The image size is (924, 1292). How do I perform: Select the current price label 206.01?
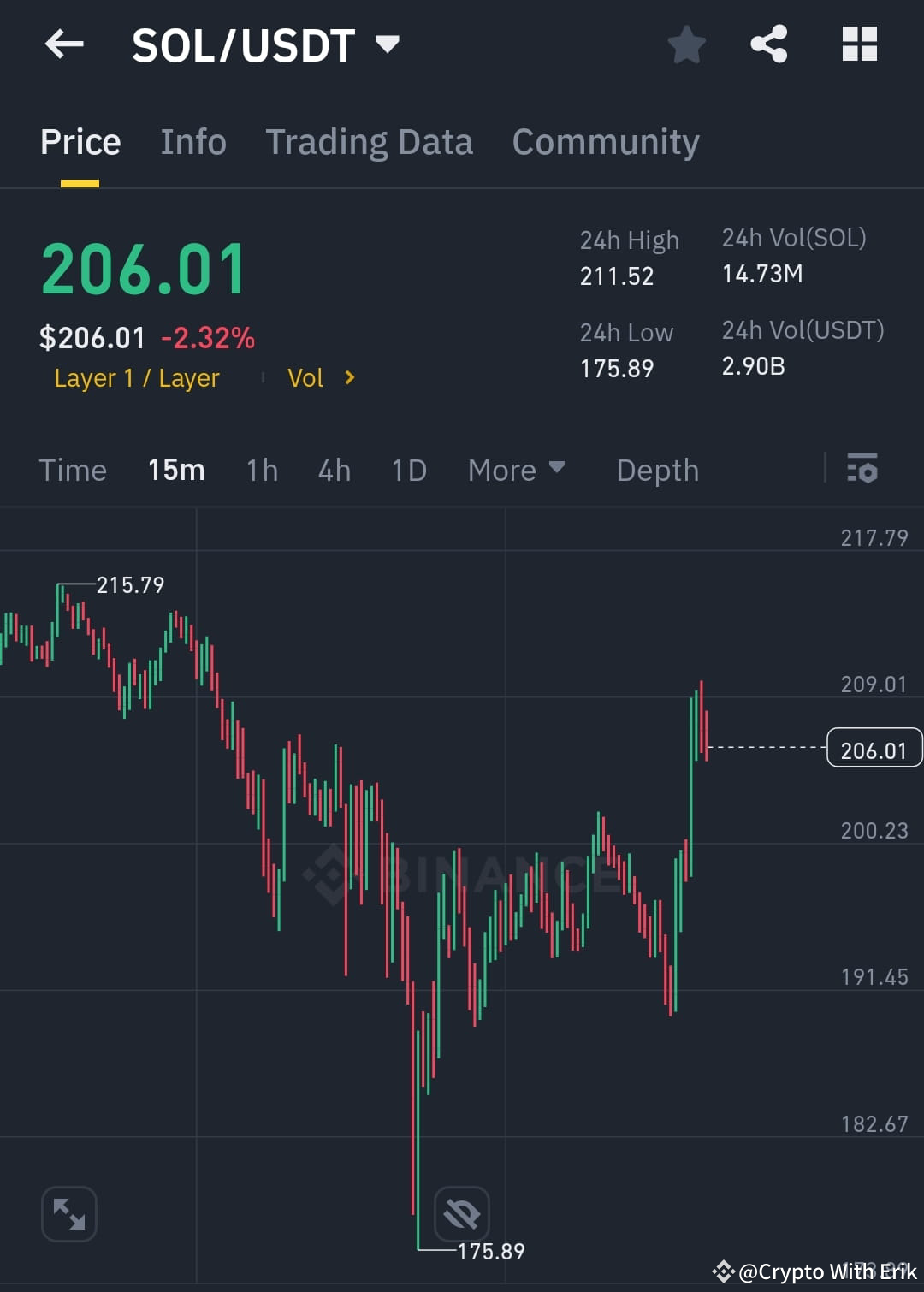pyautogui.click(x=874, y=748)
